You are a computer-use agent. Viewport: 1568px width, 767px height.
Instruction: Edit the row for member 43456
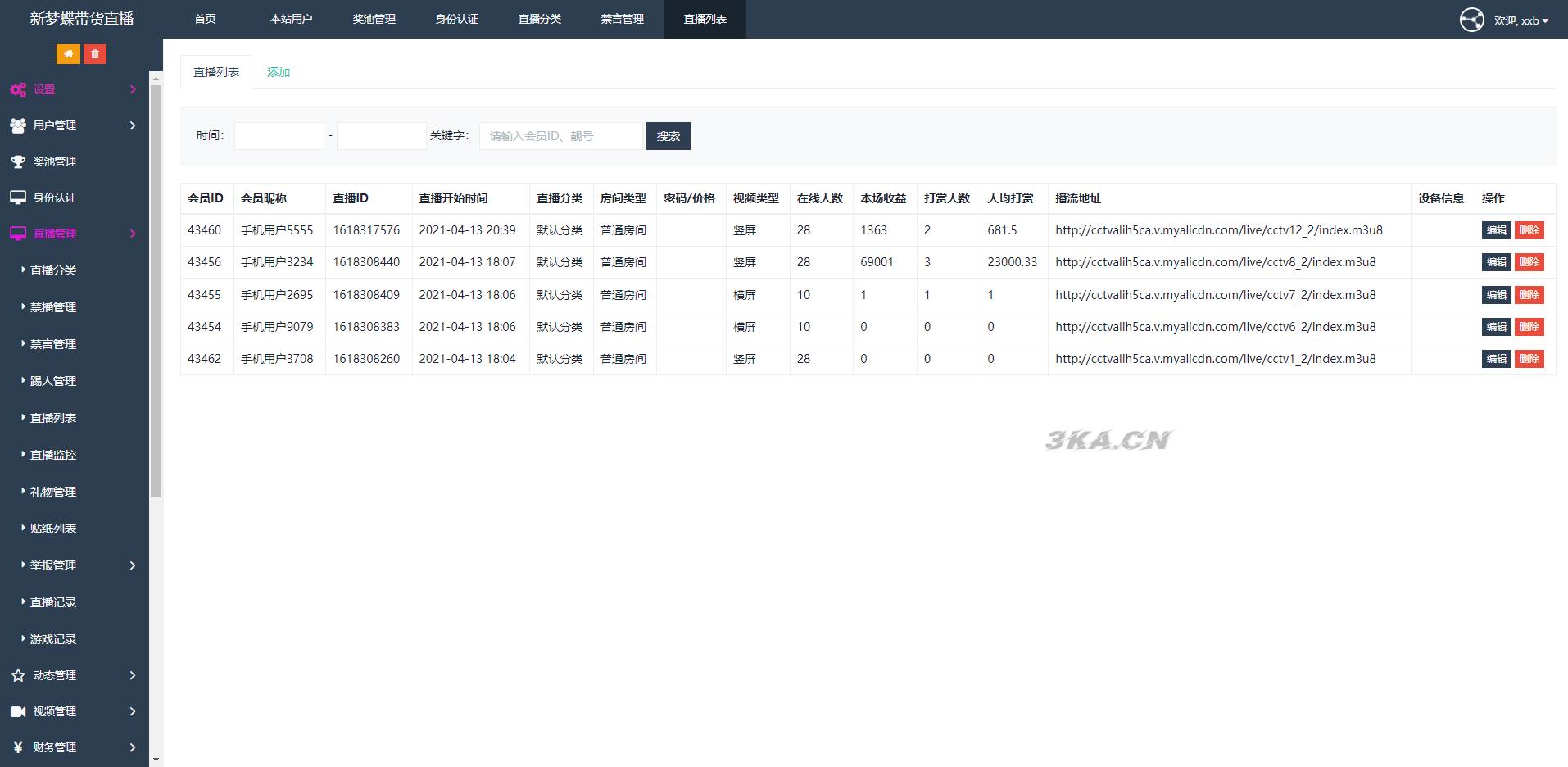1496,262
